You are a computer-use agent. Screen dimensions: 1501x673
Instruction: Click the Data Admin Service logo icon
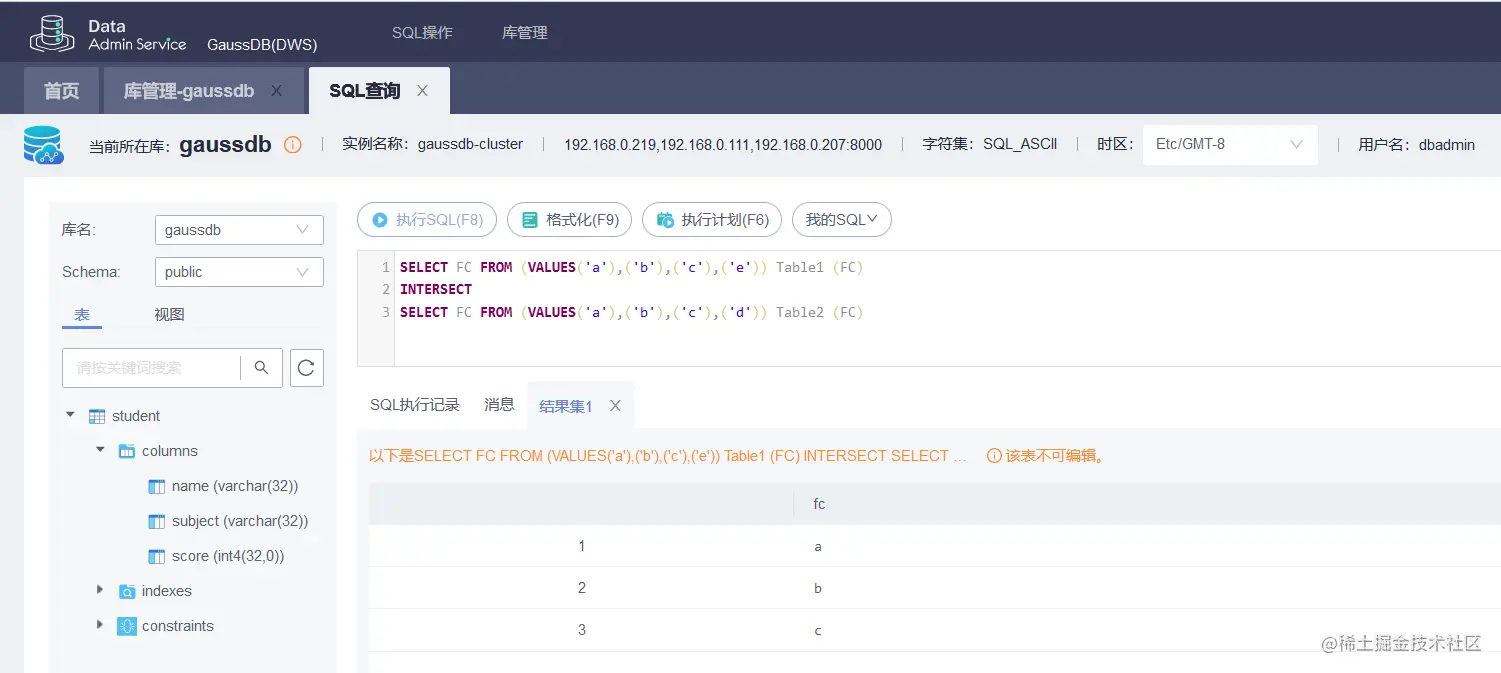coord(52,33)
